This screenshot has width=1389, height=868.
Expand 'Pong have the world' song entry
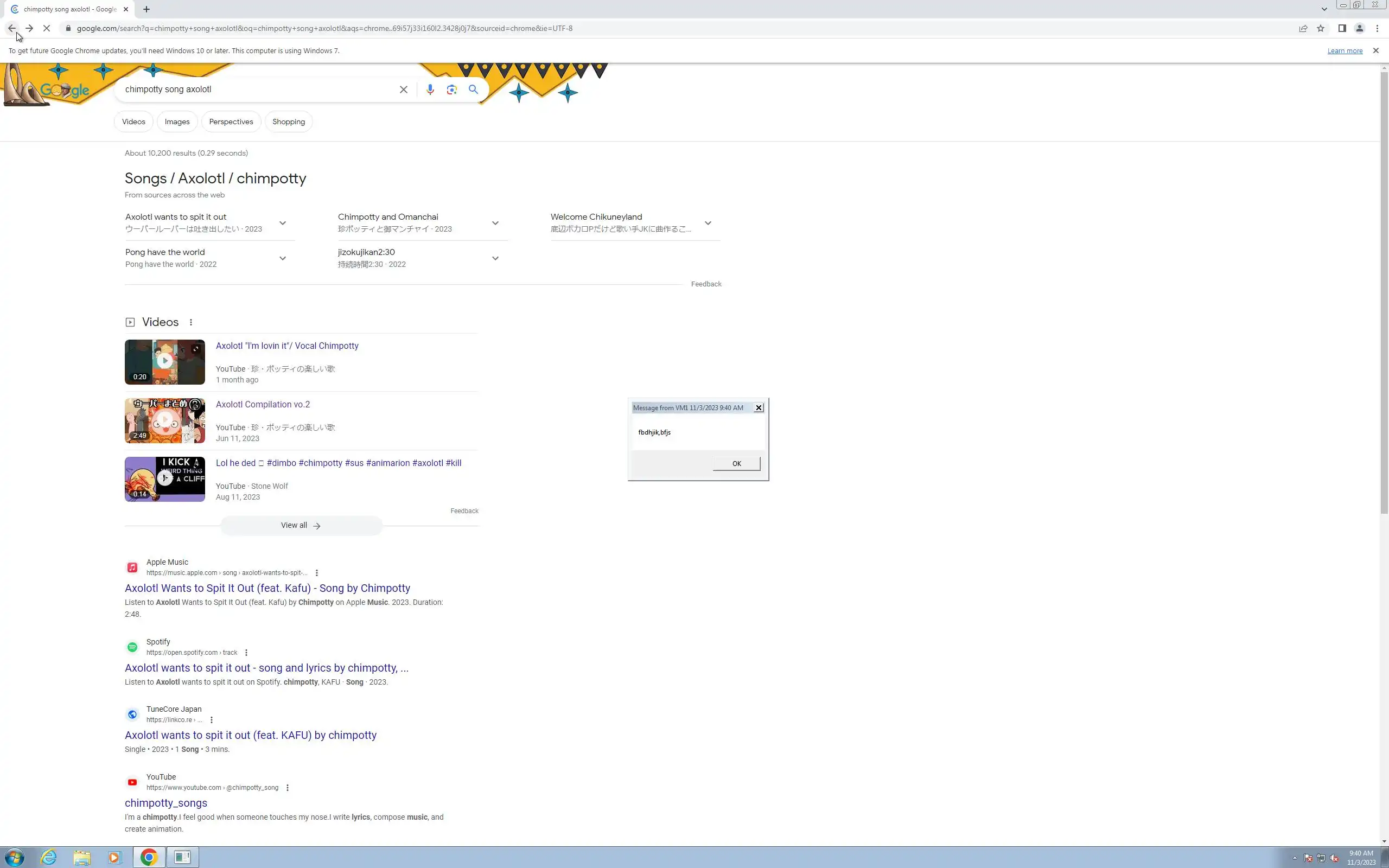[282, 258]
